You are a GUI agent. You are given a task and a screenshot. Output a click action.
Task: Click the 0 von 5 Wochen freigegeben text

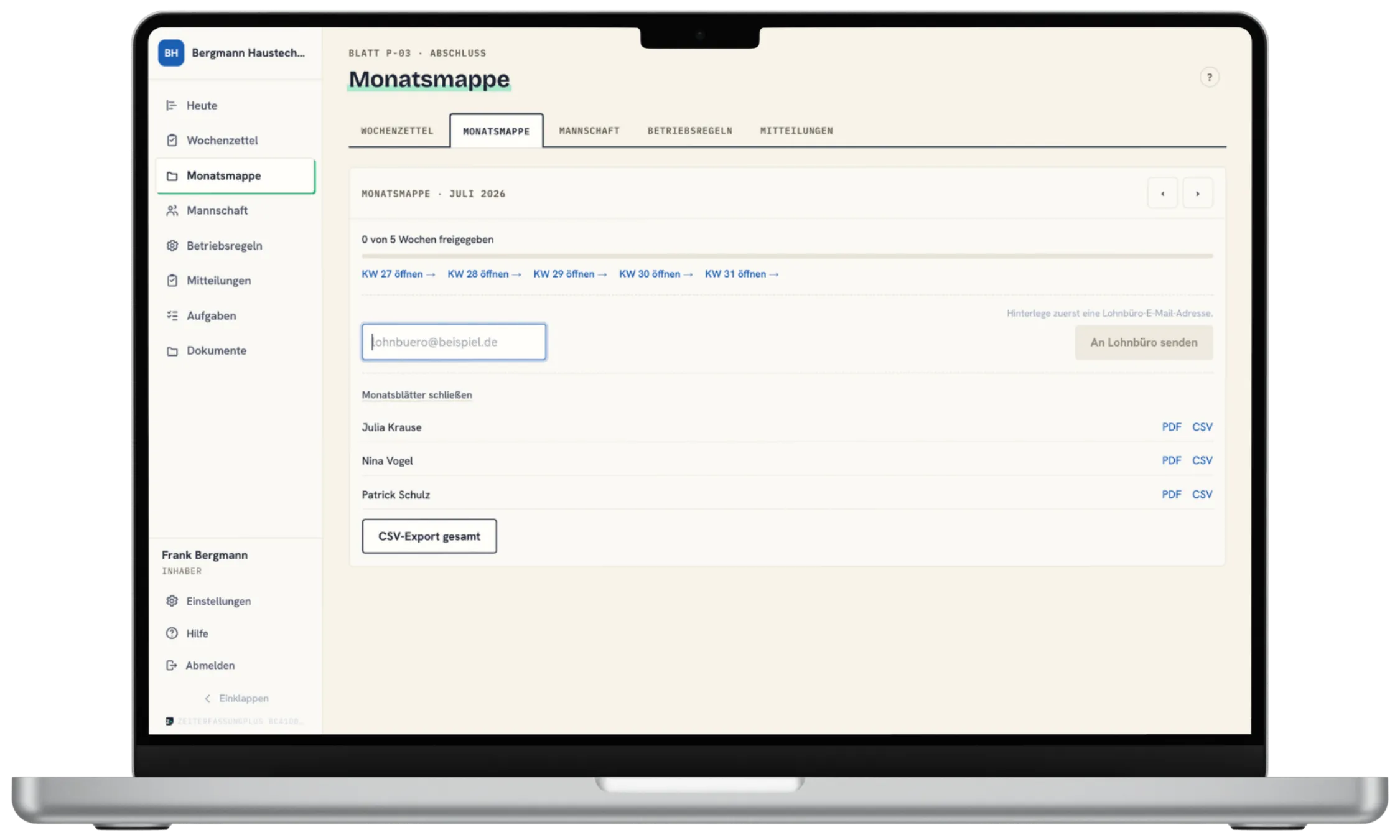pos(427,240)
